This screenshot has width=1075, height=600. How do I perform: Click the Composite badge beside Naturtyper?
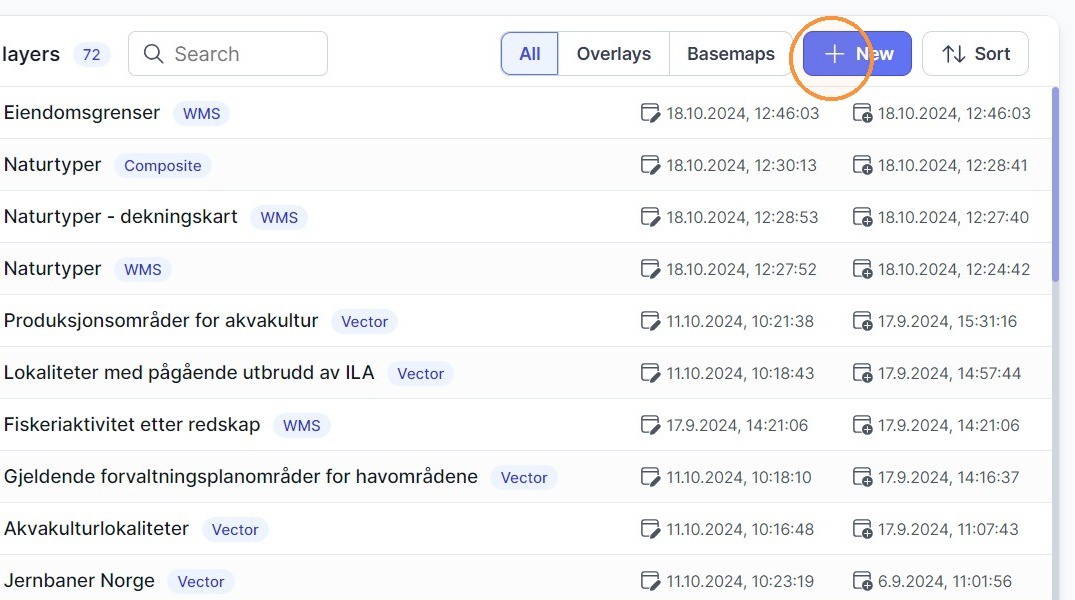[162, 165]
